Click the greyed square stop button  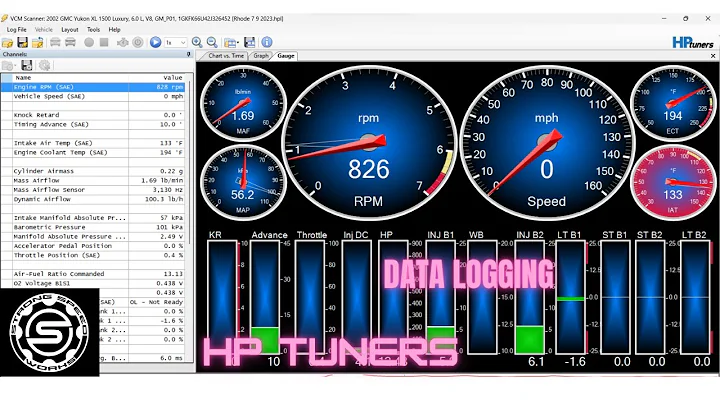[x=104, y=43]
